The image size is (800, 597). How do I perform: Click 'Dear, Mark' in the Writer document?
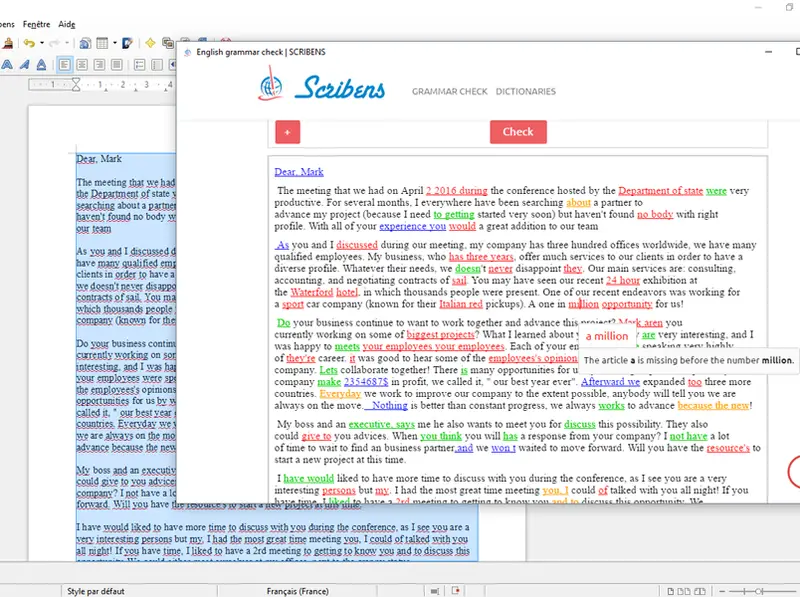coord(99,159)
